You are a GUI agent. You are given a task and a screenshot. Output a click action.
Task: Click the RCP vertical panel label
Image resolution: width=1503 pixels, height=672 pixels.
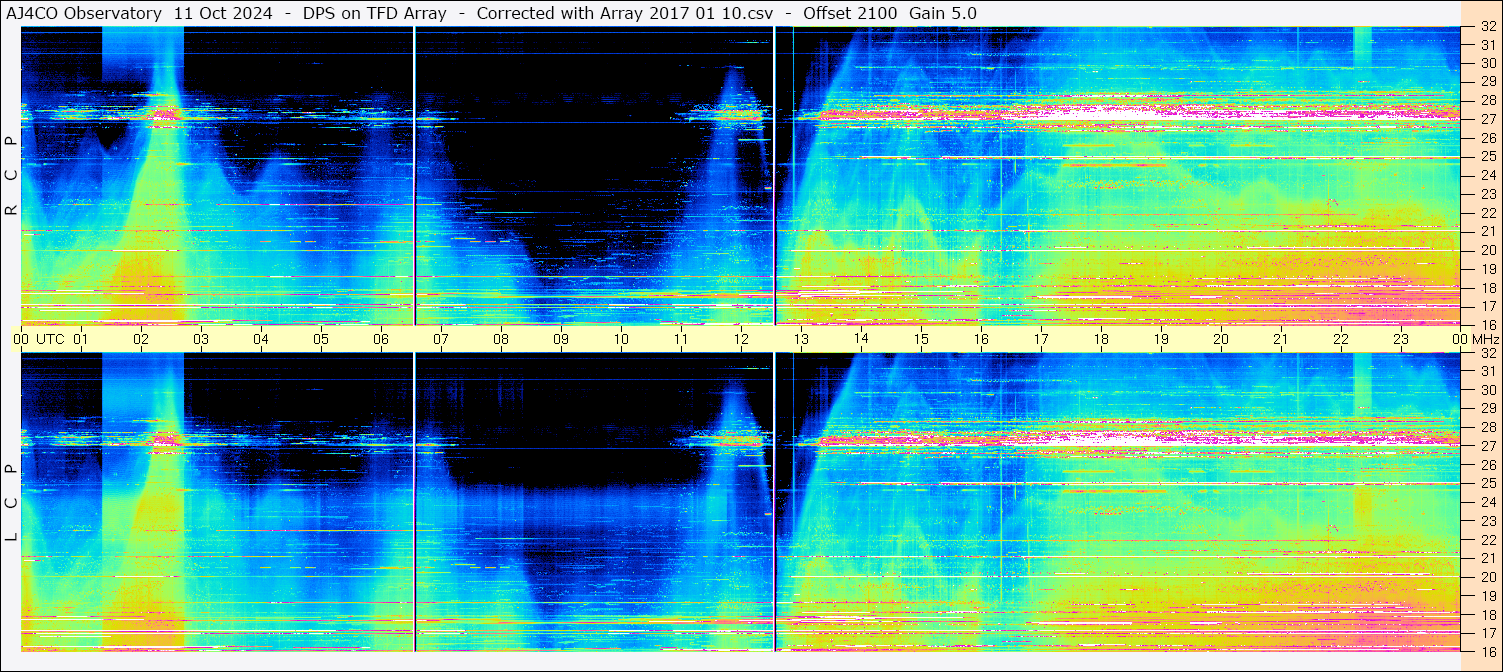pos(11,176)
